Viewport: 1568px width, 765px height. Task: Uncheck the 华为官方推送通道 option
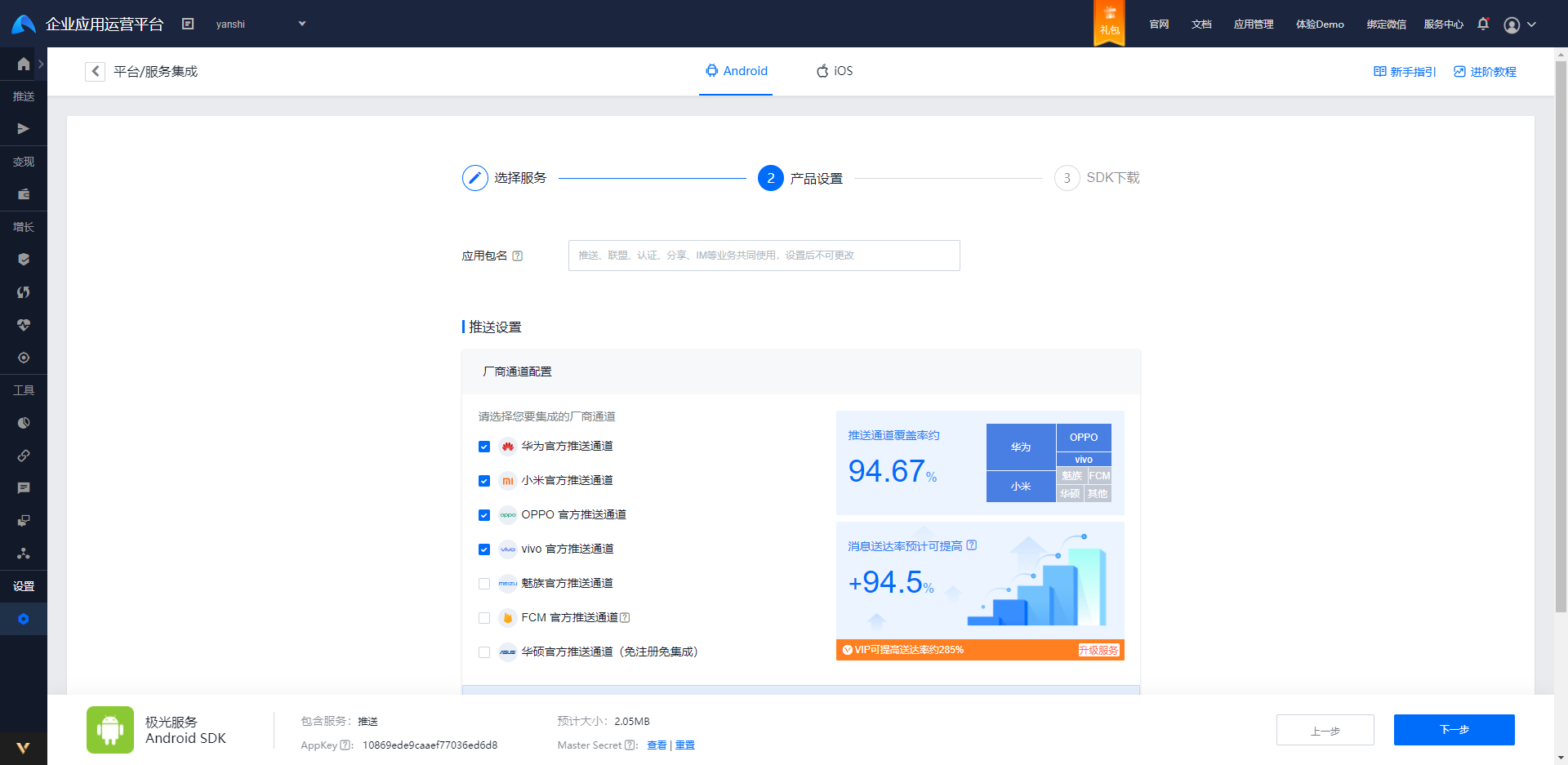[x=483, y=447]
